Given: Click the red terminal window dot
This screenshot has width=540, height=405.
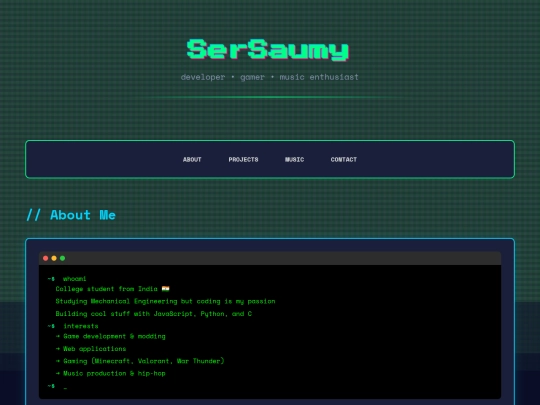Looking at the screenshot, I should pos(45,258).
